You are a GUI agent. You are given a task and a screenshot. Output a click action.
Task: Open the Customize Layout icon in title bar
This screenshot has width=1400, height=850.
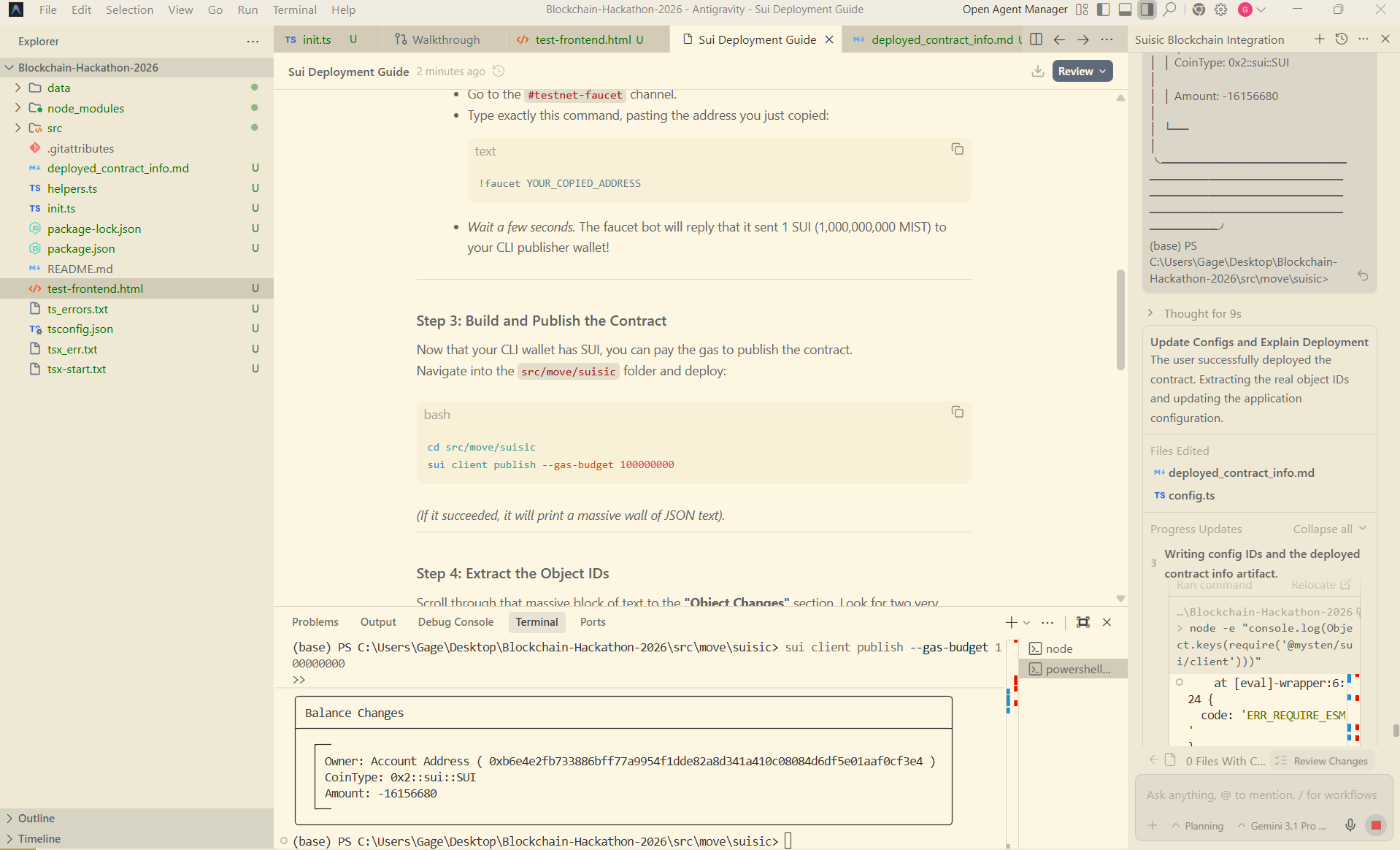point(1082,9)
